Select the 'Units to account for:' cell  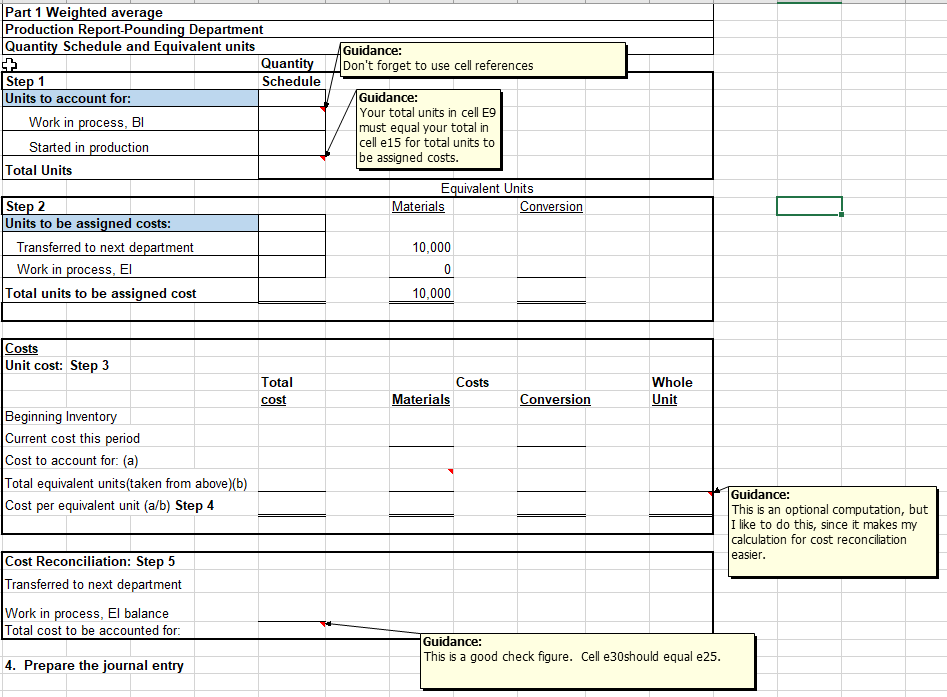click(130, 98)
